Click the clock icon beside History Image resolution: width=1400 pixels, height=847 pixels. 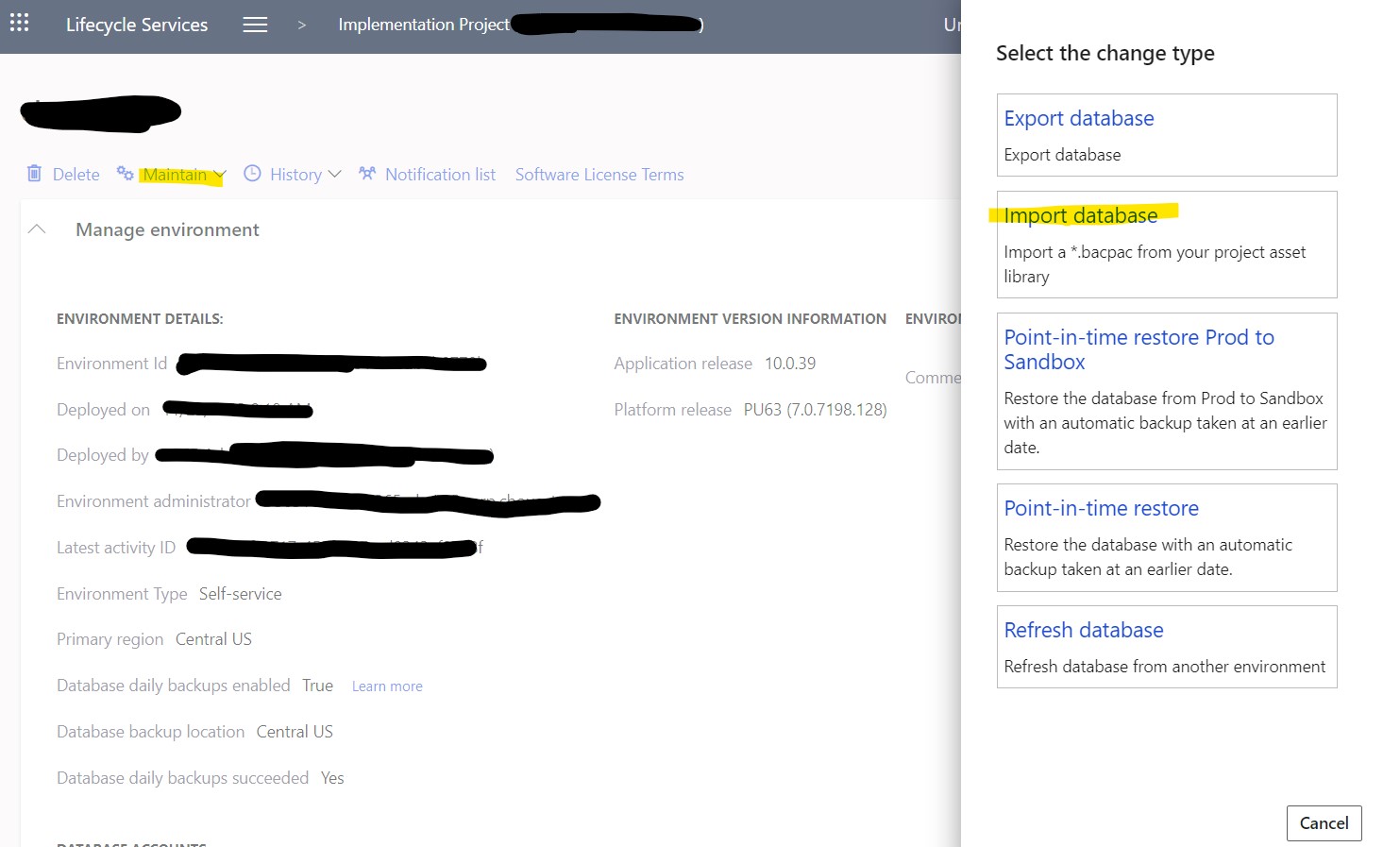(x=252, y=174)
